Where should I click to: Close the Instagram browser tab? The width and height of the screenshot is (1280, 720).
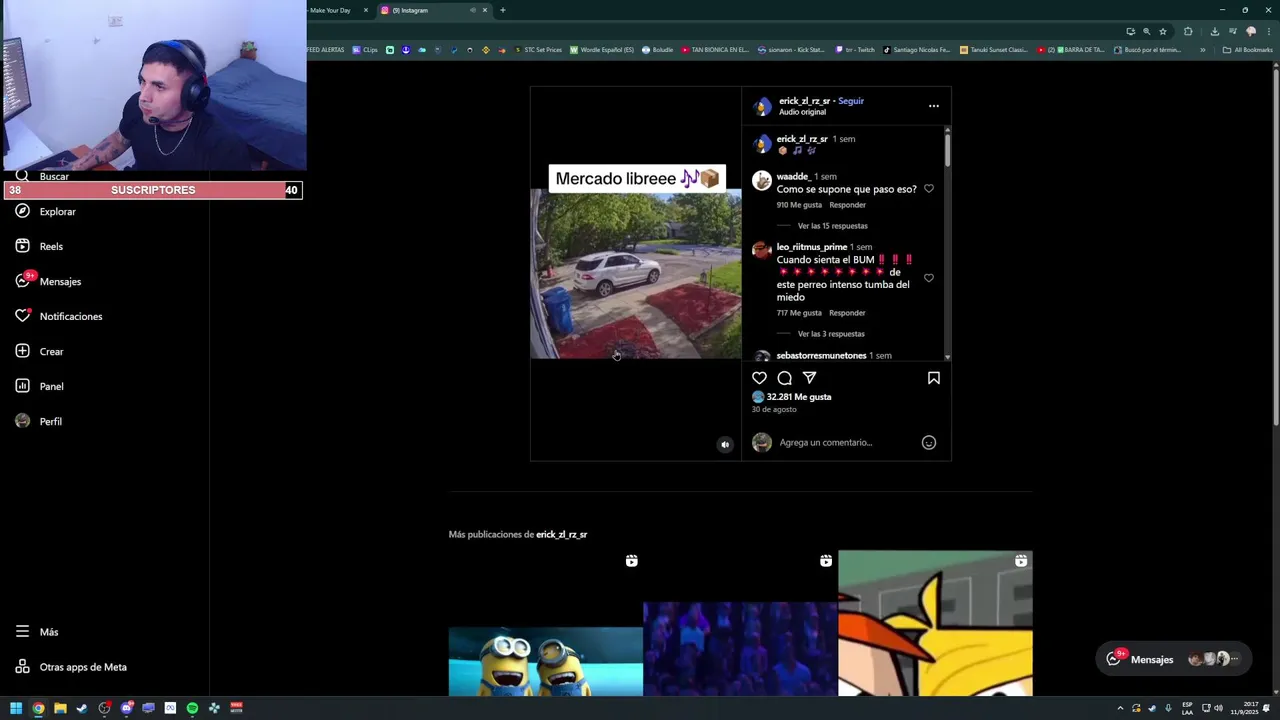click(485, 10)
